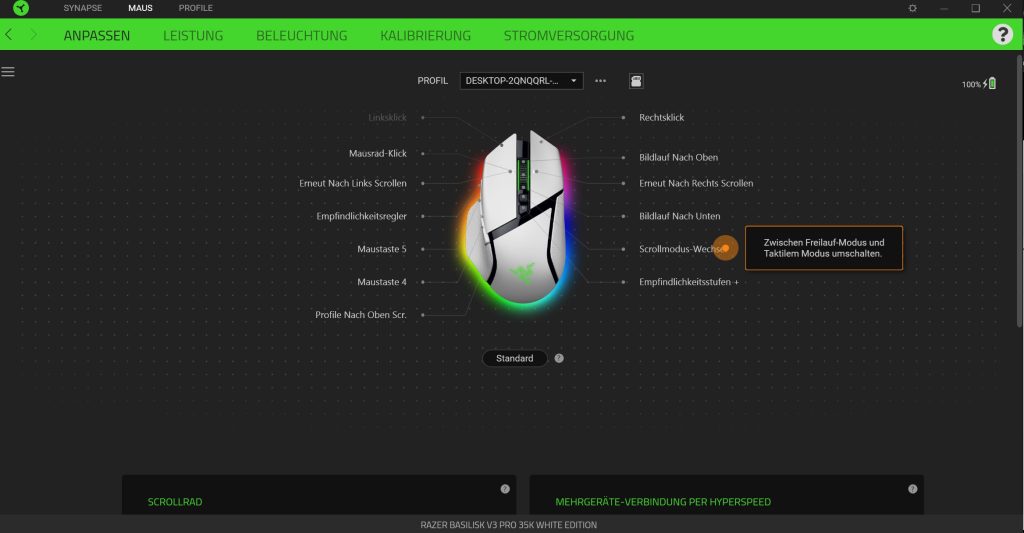Click the Standard mode button
Viewport: 1024px width, 533px height.
point(515,358)
